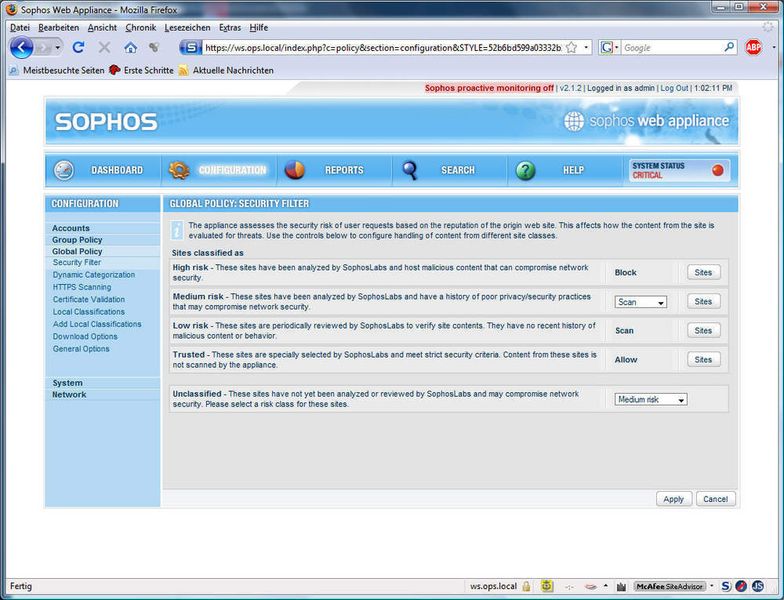Screen dimensions: 784x600
Task: Select Global Policy in the sidebar
Action: pos(77,252)
